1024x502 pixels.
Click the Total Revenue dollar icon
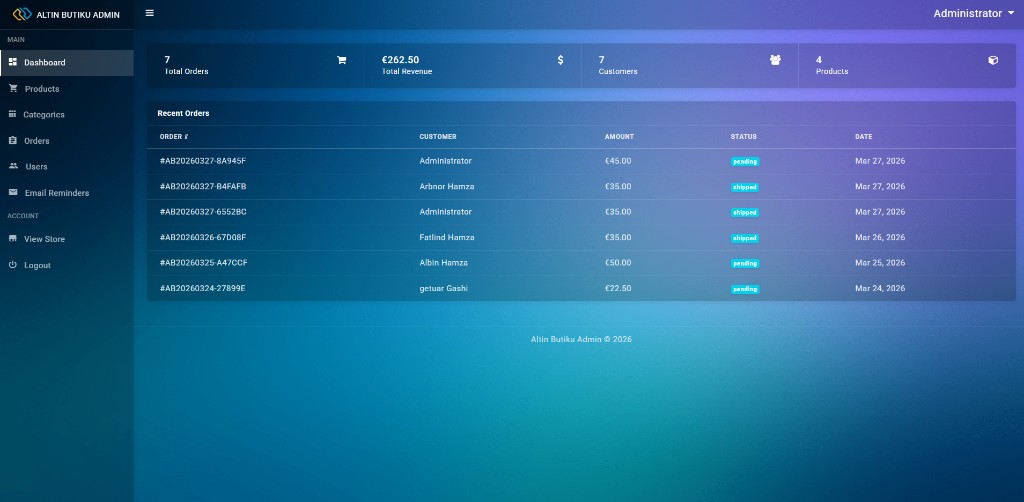560,60
